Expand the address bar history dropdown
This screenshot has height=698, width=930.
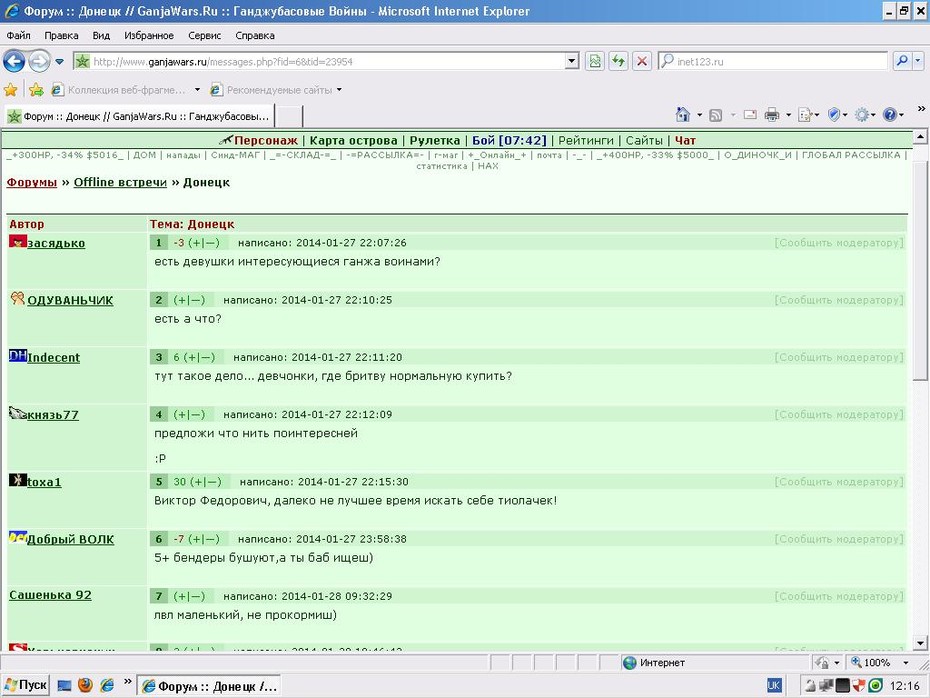pos(572,61)
